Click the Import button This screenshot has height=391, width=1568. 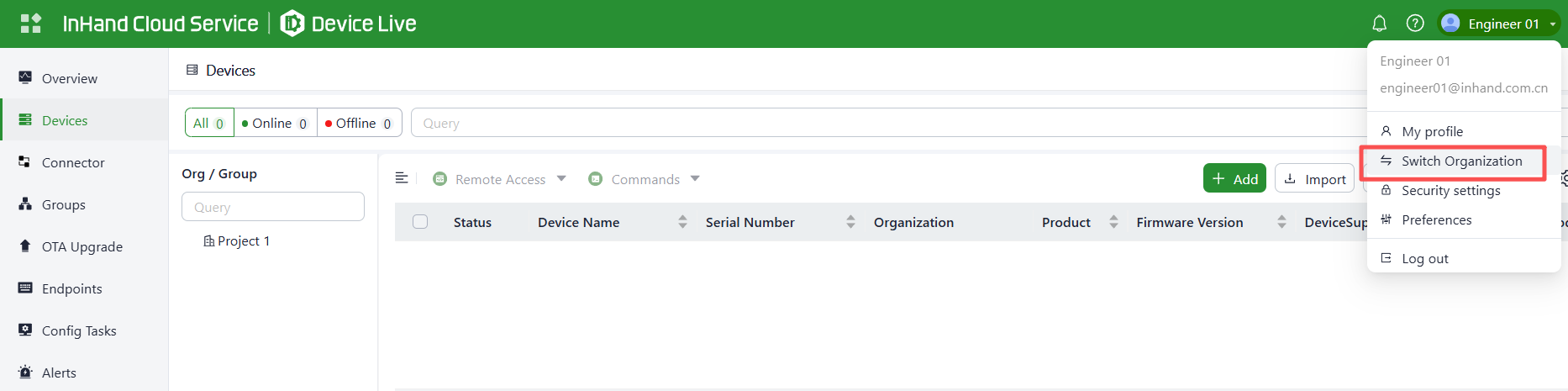1315,178
